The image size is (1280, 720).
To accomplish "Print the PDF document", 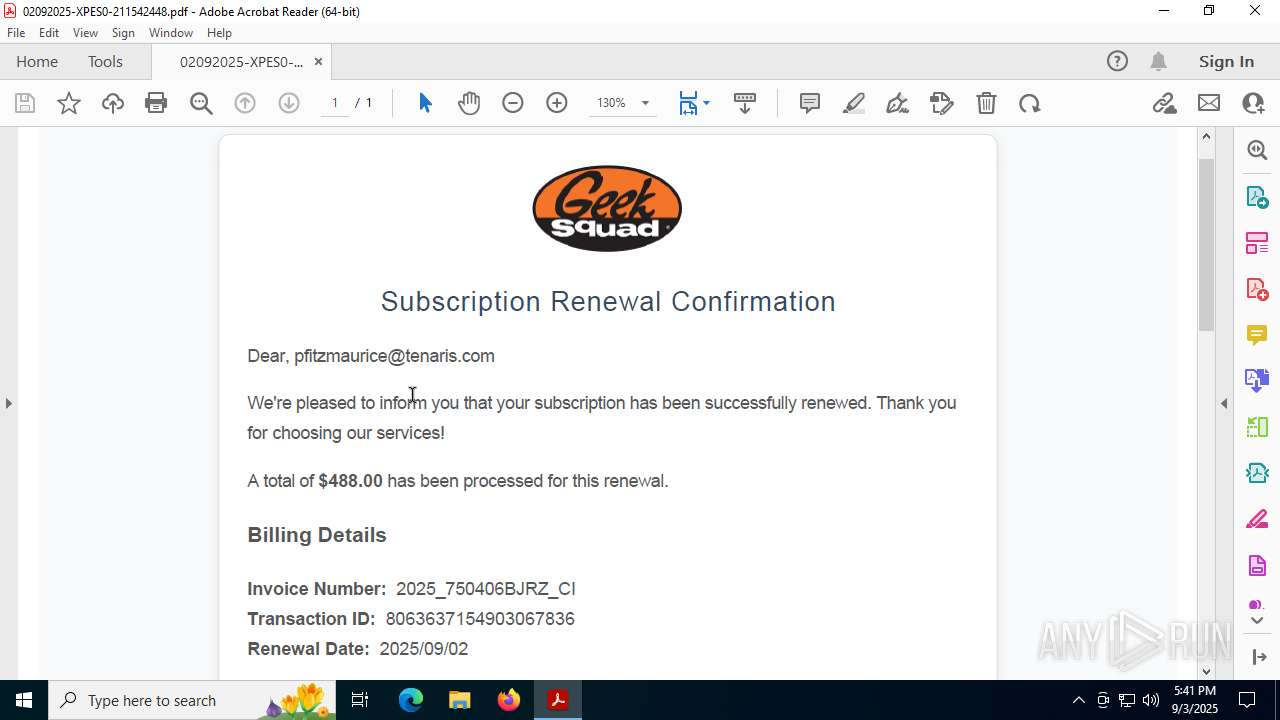I will (x=156, y=103).
